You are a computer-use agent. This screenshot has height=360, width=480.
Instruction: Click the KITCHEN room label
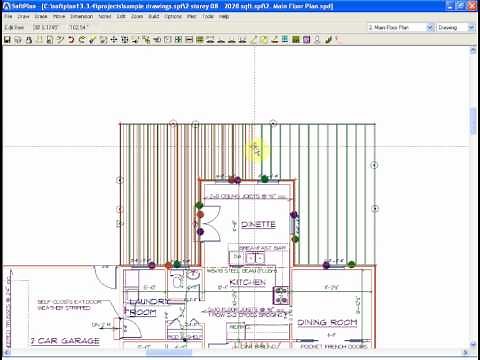pos(248,283)
